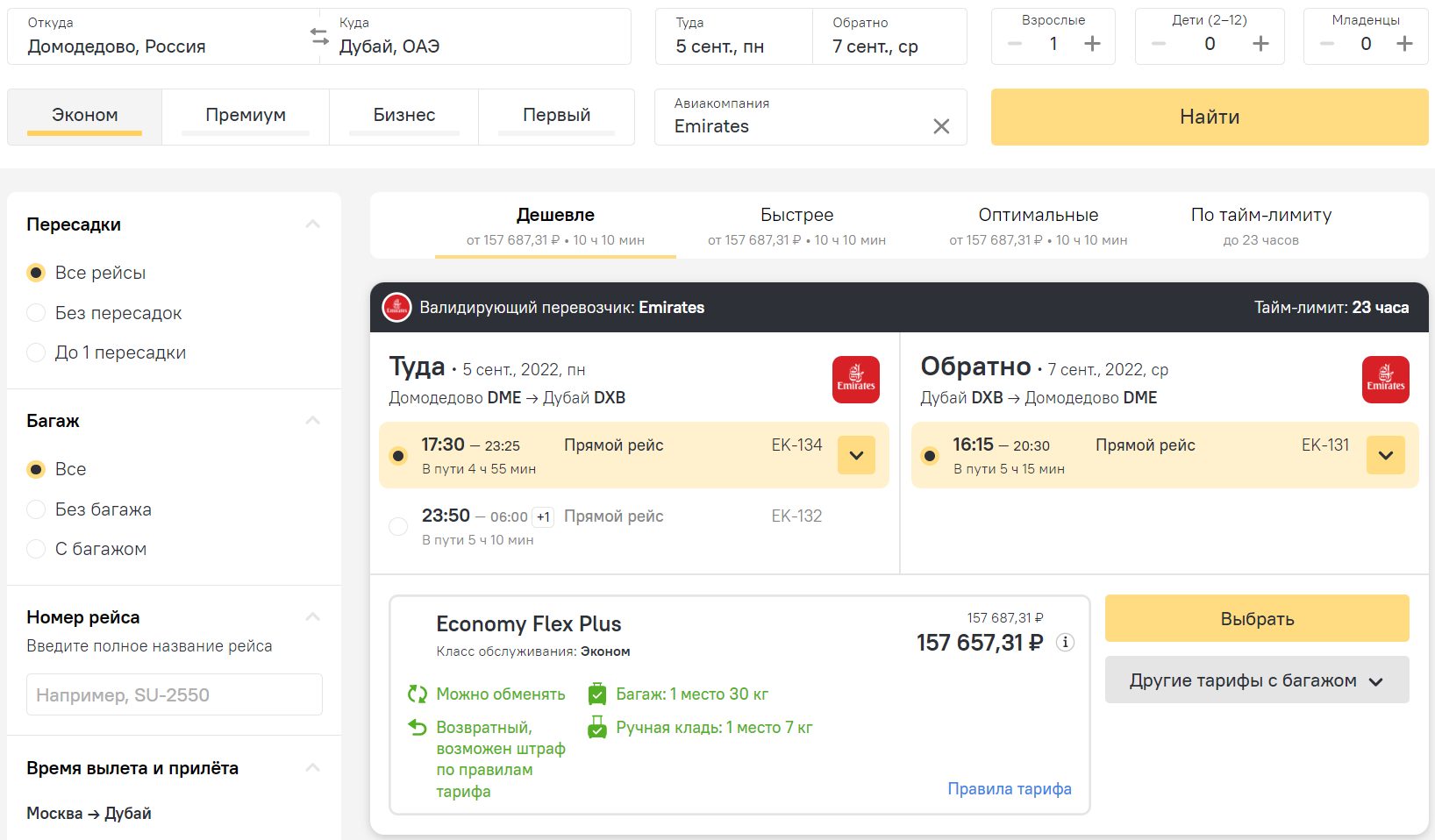Image resolution: width=1435 pixels, height=840 pixels.
Task: Open 'Другие тарифы с багажом' dropdown
Action: click(1256, 680)
